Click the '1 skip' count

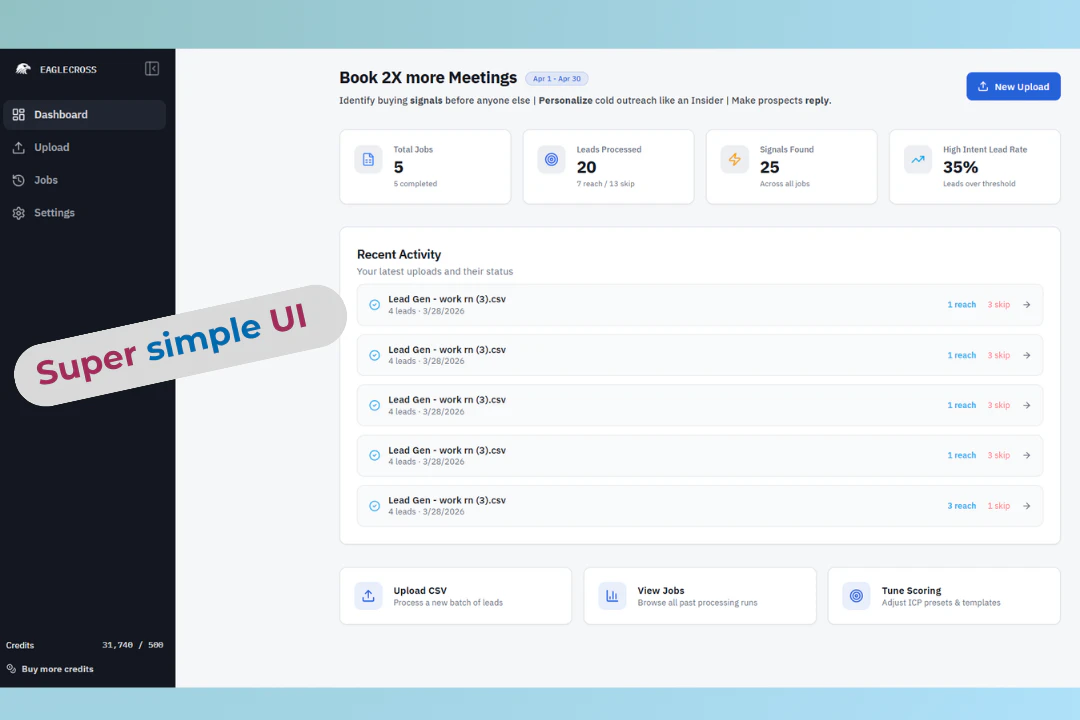(x=999, y=506)
